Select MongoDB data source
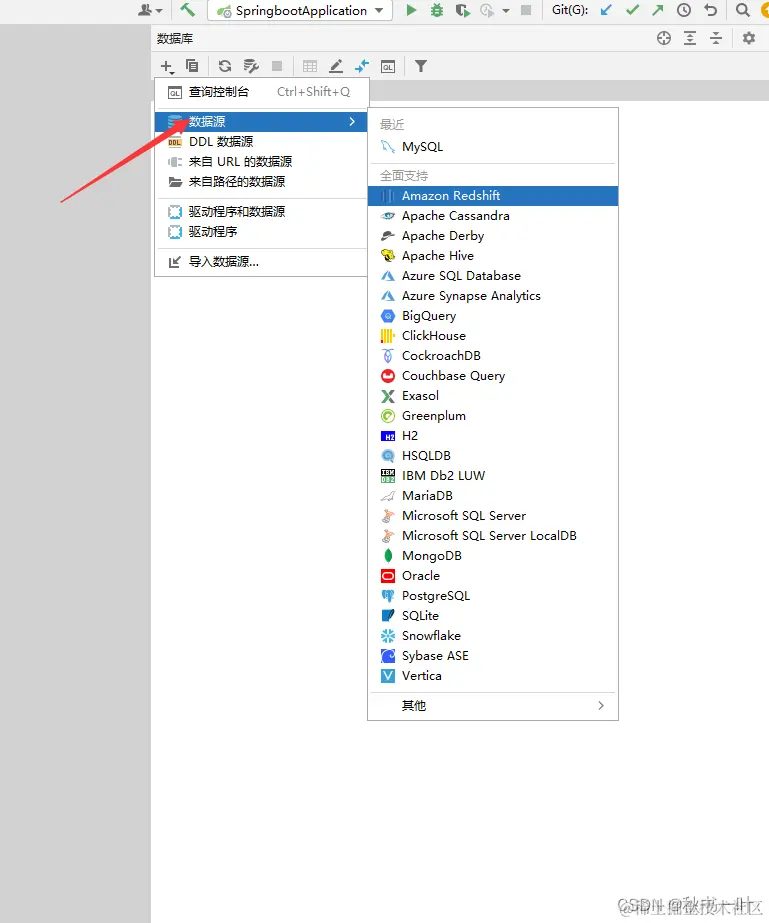769x923 pixels. (493, 556)
